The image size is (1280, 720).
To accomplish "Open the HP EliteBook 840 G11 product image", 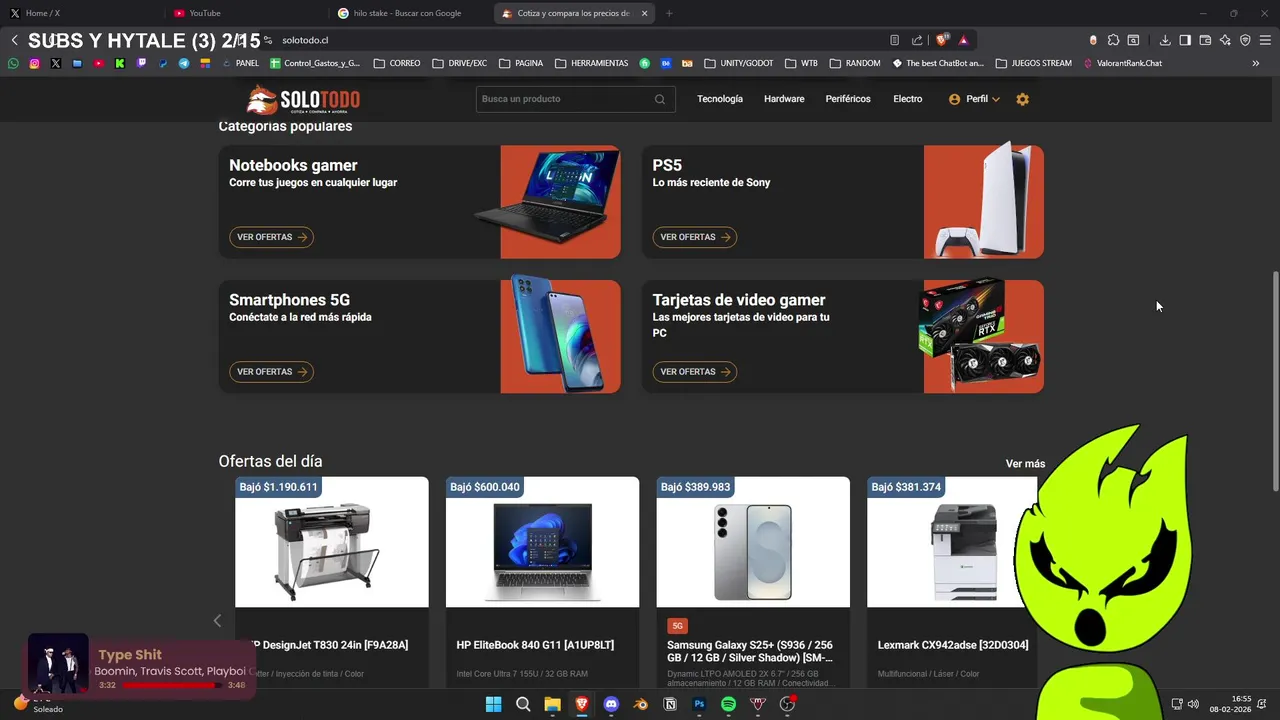I will 542,542.
